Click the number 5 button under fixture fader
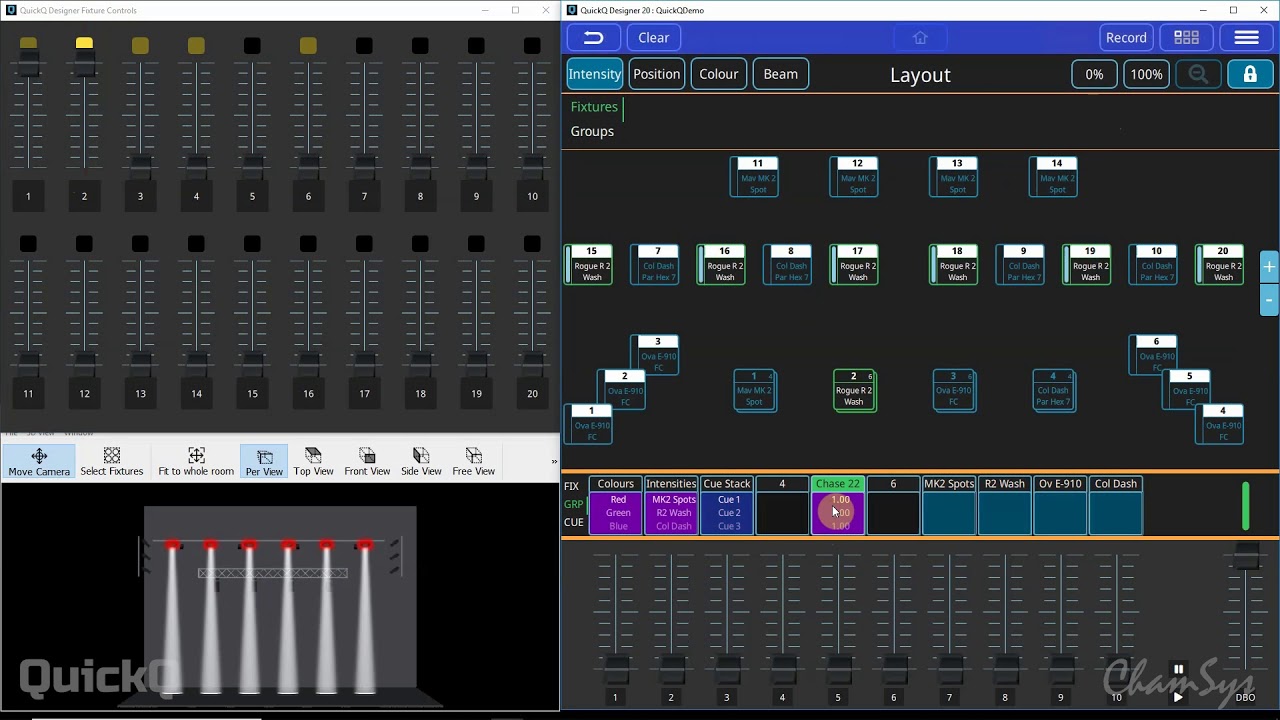This screenshot has width=1280, height=720. pyautogui.click(x=252, y=196)
